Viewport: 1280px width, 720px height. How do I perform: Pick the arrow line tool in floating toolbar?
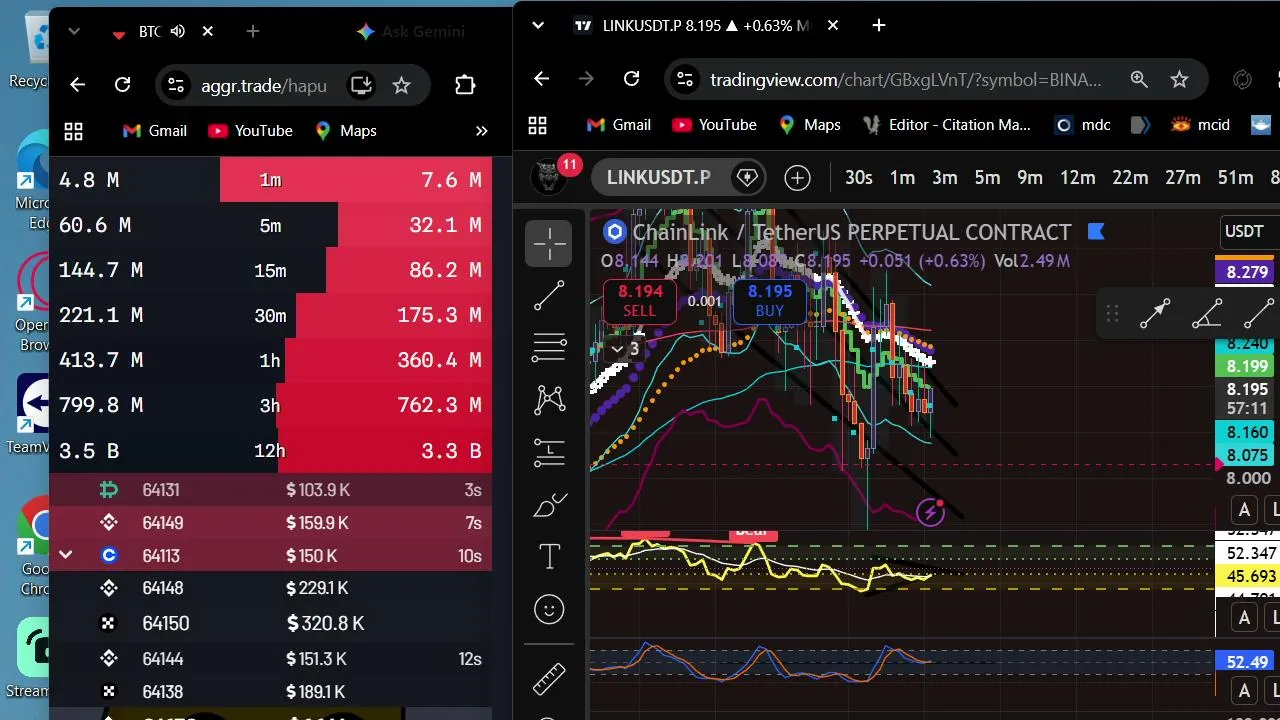[1155, 314]
